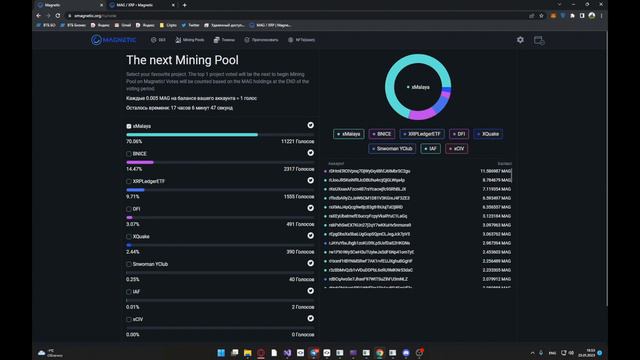Toggle XQuake legend chip under chart
Viewport: 640px width, 360px height.
tap(488, 134)
